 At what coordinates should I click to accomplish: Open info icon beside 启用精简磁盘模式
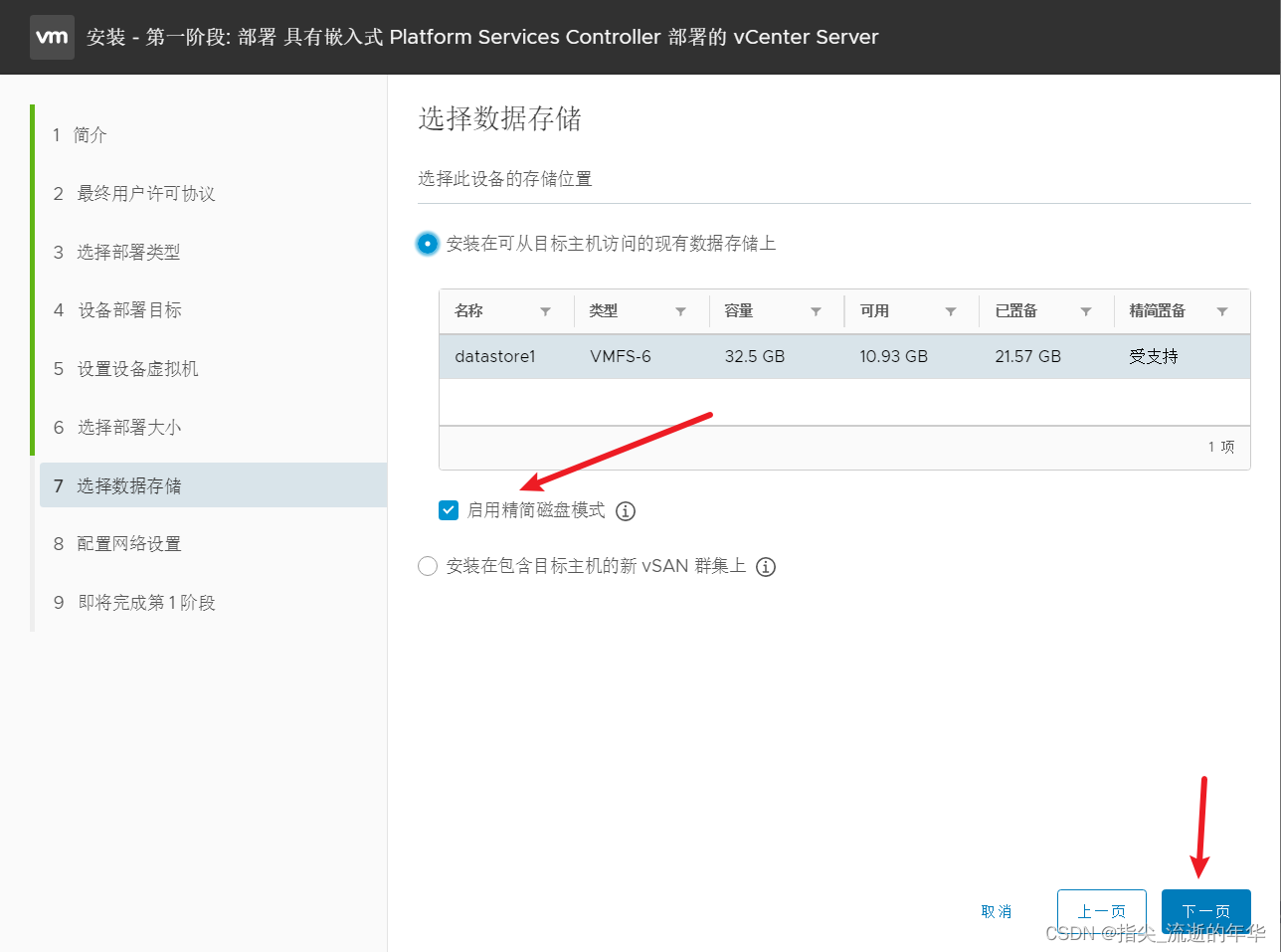(626, 511)
